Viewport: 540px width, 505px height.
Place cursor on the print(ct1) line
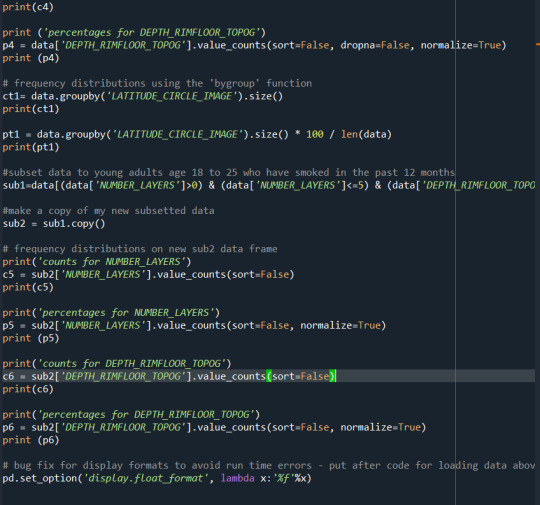31,109
